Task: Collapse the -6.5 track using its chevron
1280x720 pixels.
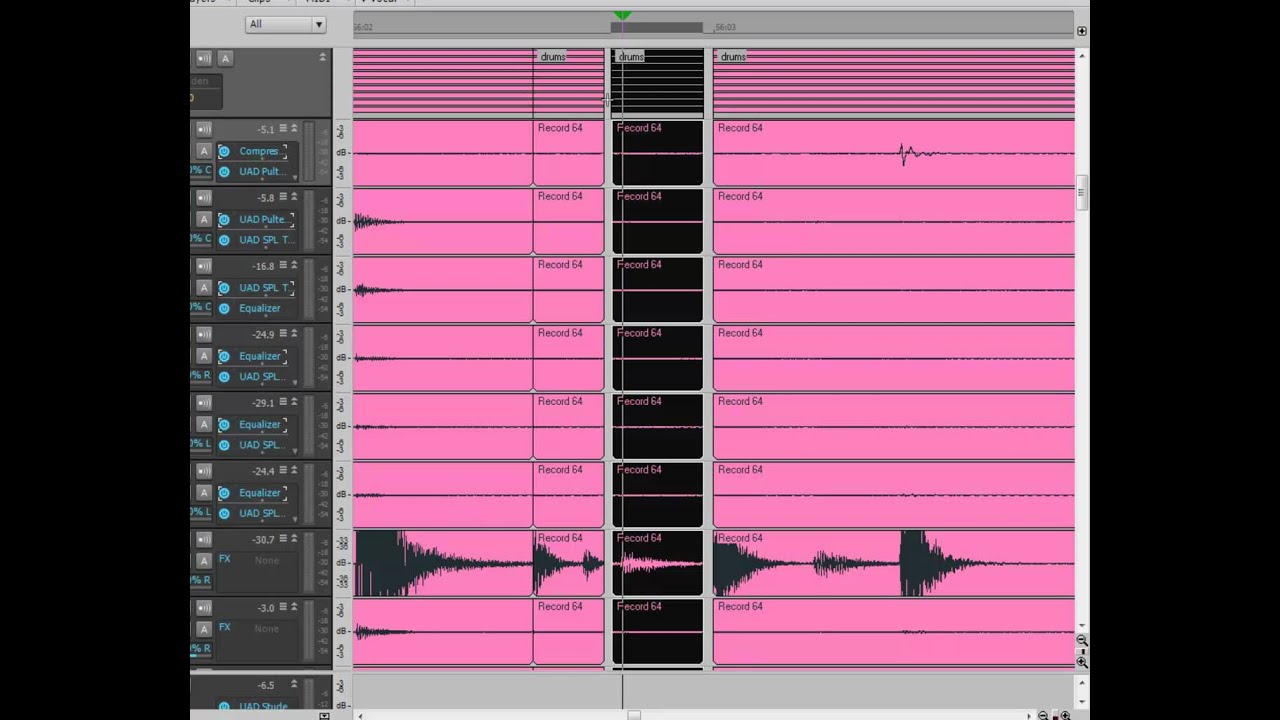Action: coord(294,685)
